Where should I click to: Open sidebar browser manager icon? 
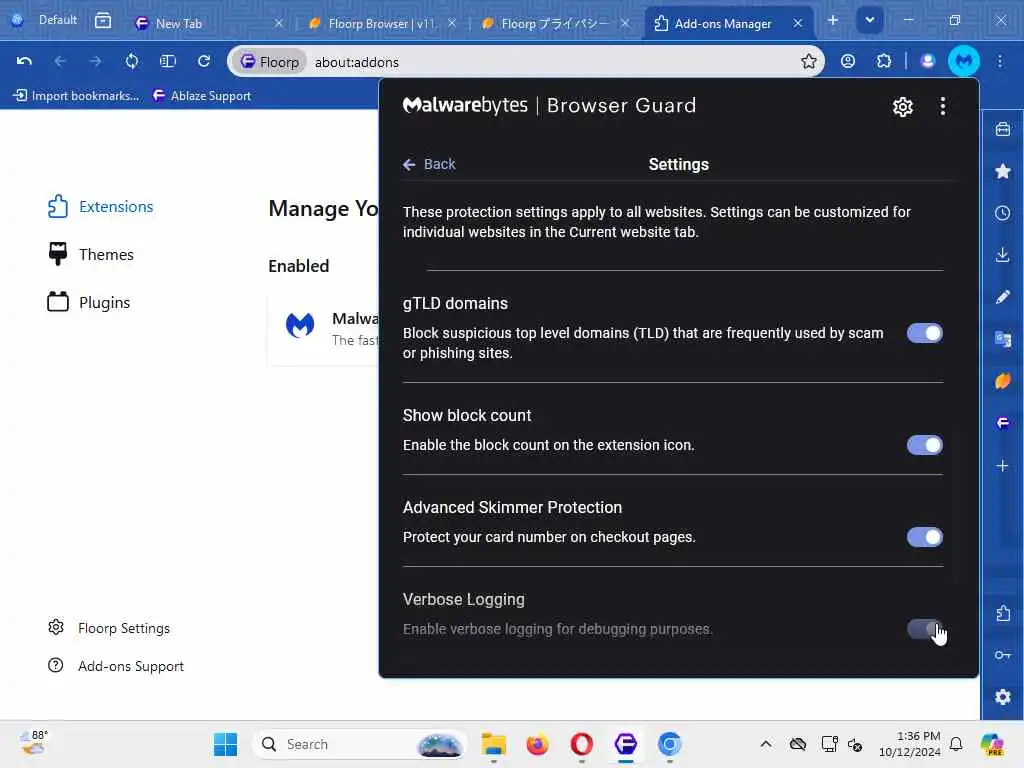1002,129
